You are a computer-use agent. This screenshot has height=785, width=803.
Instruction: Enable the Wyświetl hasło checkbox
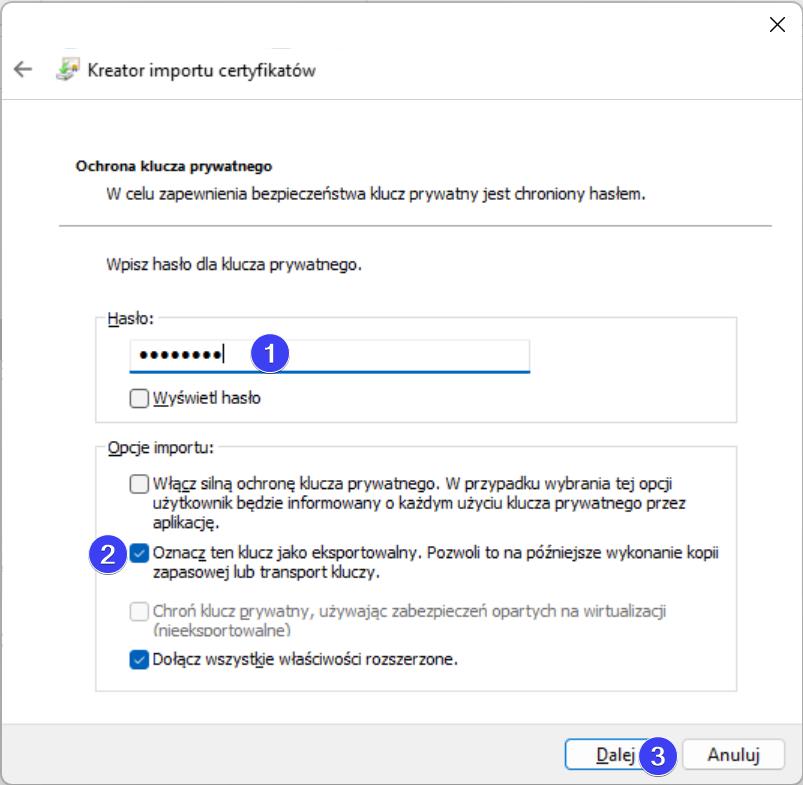point(140,398)
